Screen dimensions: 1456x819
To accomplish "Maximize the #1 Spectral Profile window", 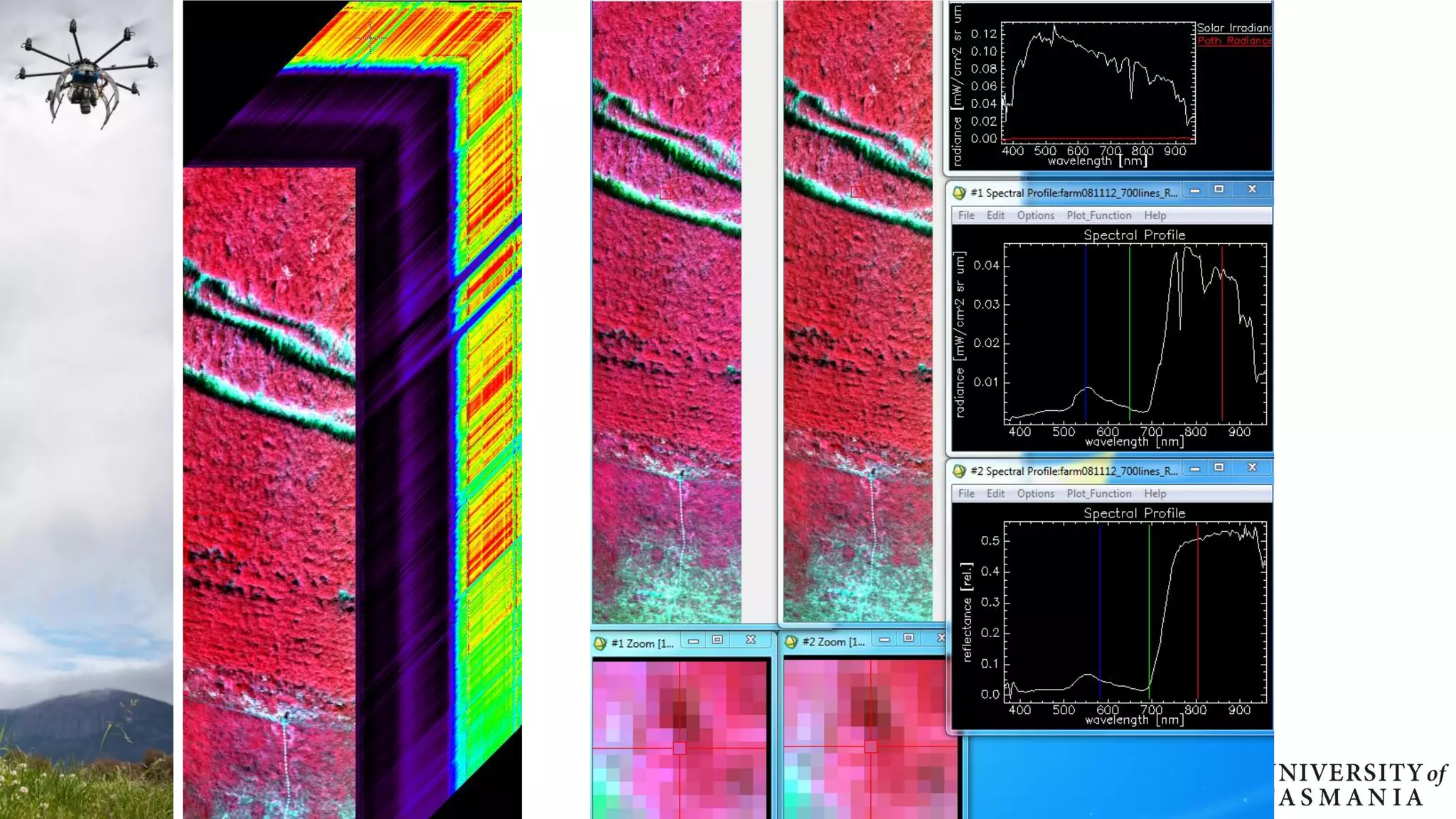I will point(1219,189).
